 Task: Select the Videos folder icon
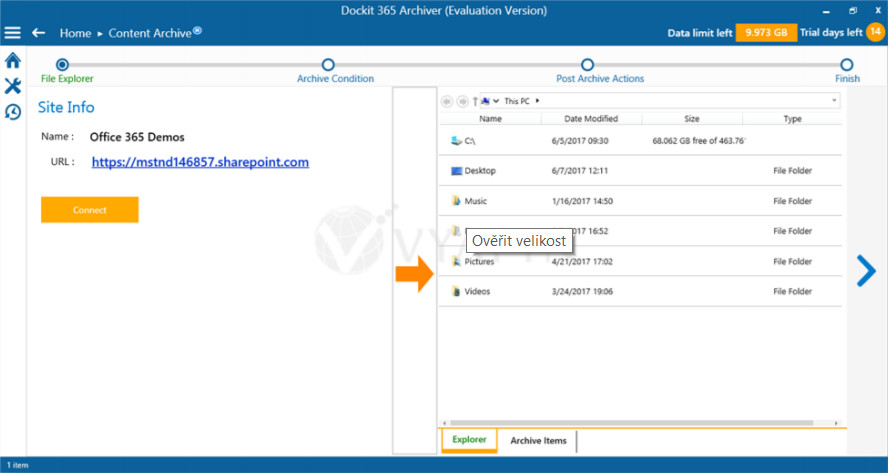[x=456, y=291]
